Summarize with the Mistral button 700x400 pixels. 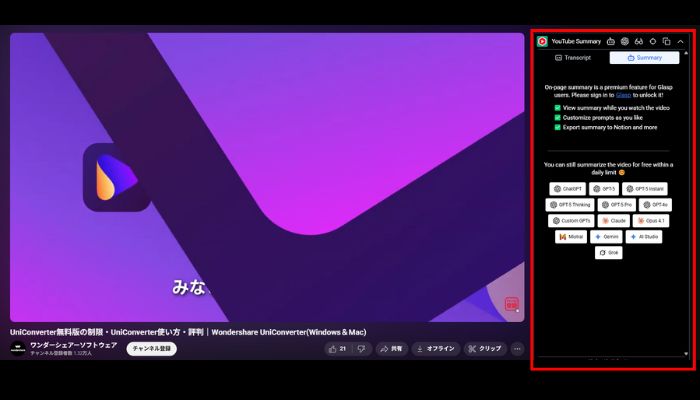click(x=571, y=237)
